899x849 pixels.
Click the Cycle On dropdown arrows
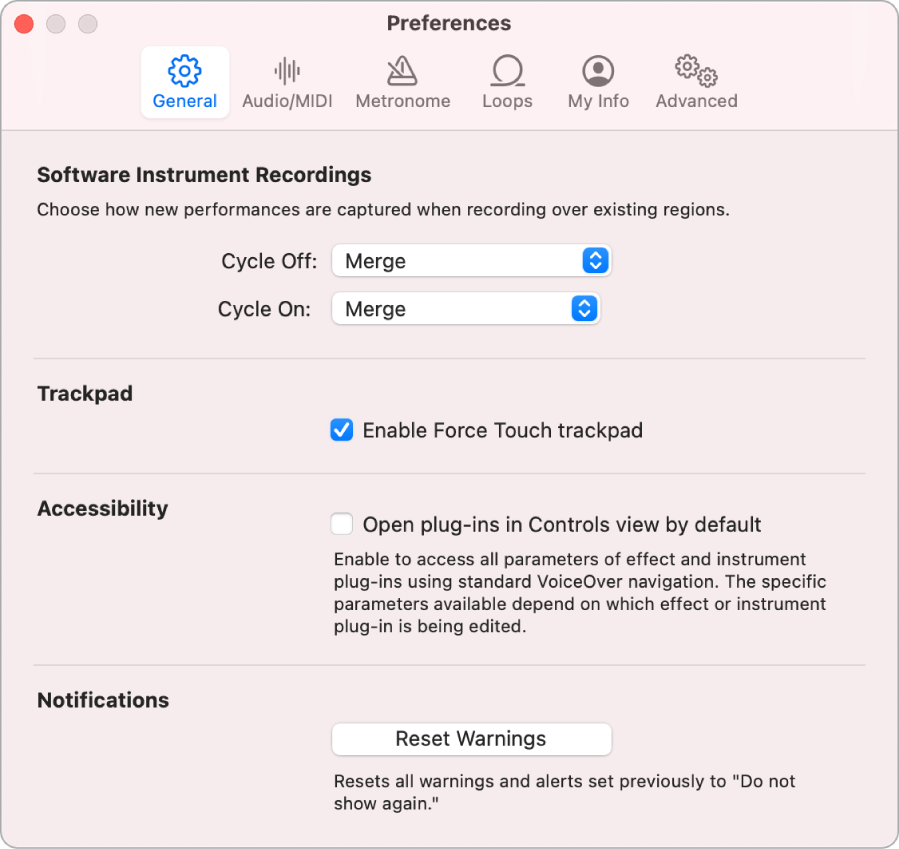tap(583, 310)
